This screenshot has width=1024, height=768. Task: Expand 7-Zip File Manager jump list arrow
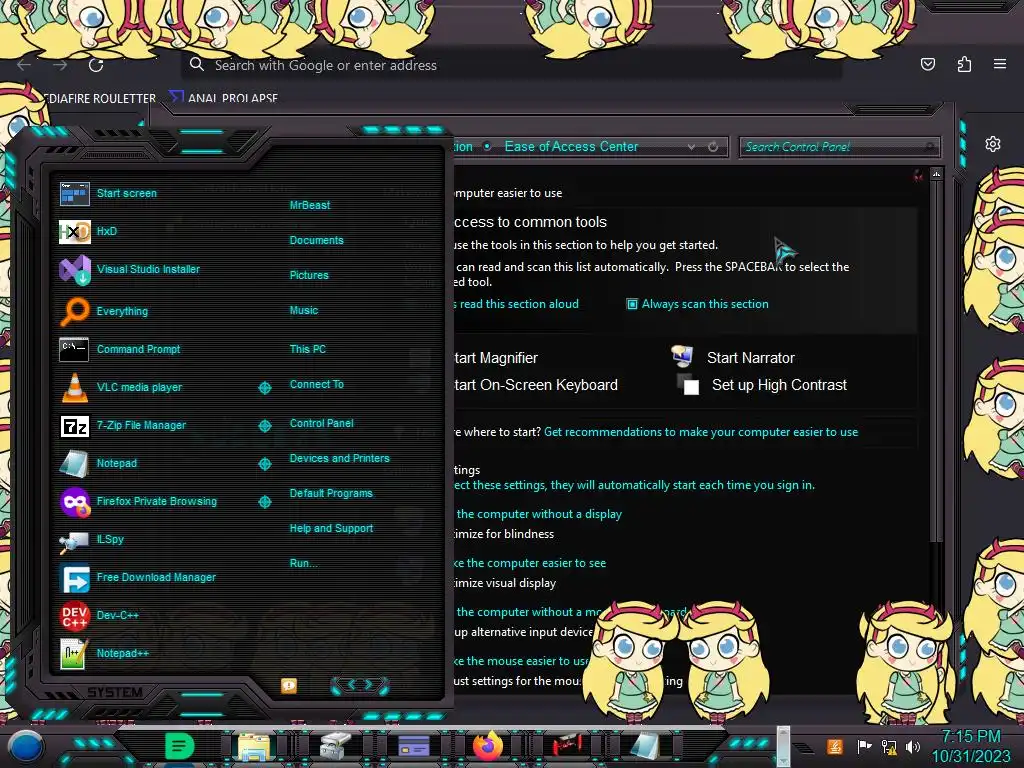[264, 426]
